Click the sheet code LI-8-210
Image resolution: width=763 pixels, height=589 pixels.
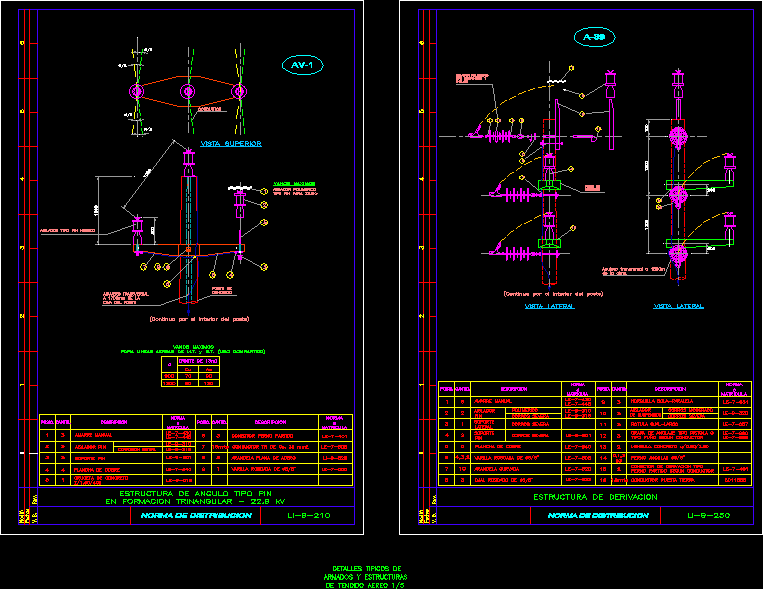pyautogui.click(x=309, y=515)
